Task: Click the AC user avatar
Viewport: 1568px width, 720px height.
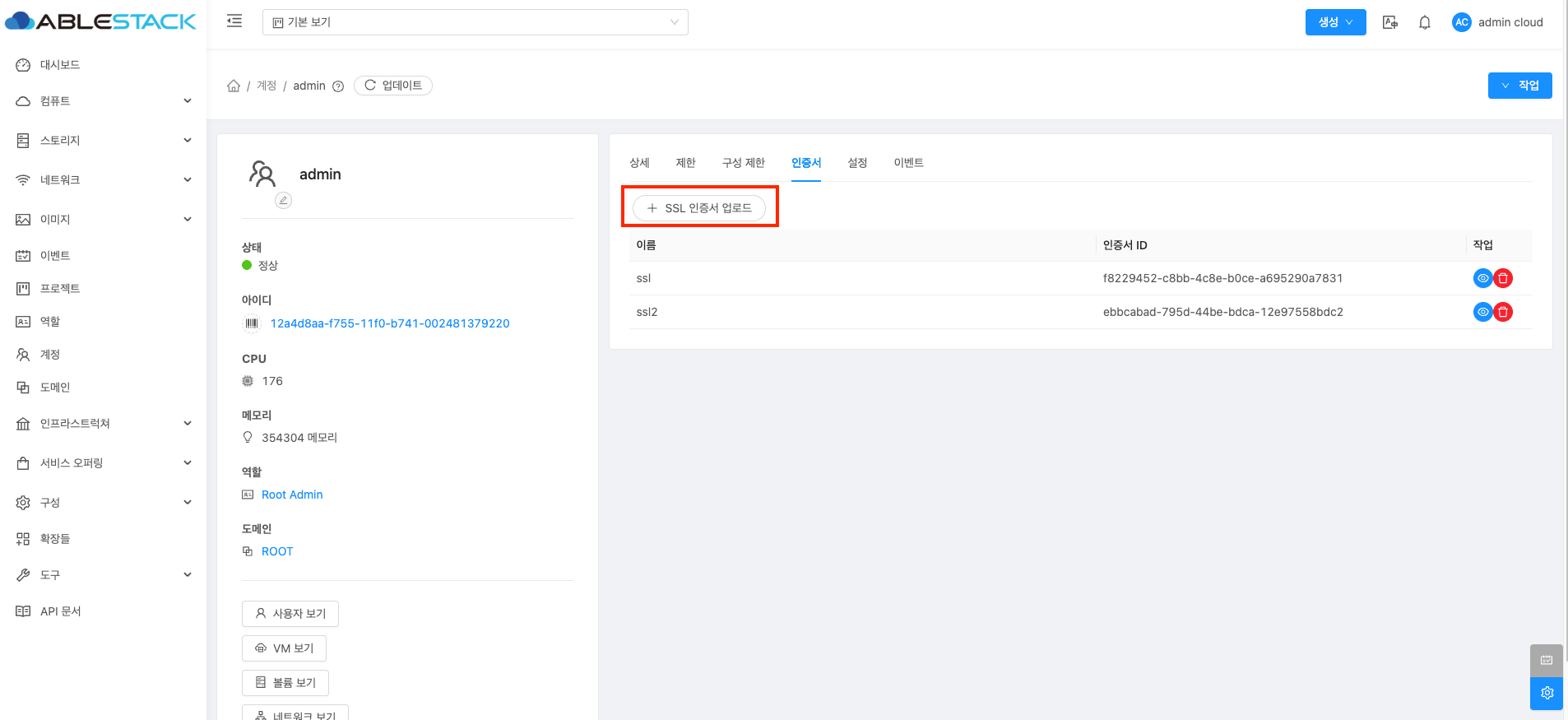Action: (1461, 22)
